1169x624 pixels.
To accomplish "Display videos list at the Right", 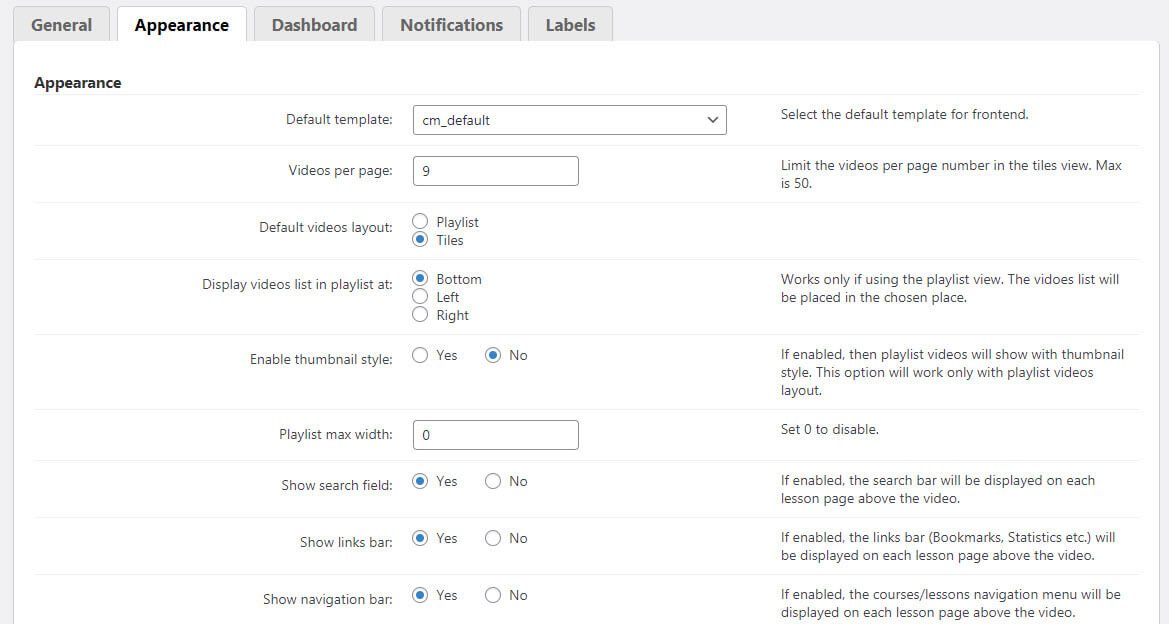I will pos(420,314).
